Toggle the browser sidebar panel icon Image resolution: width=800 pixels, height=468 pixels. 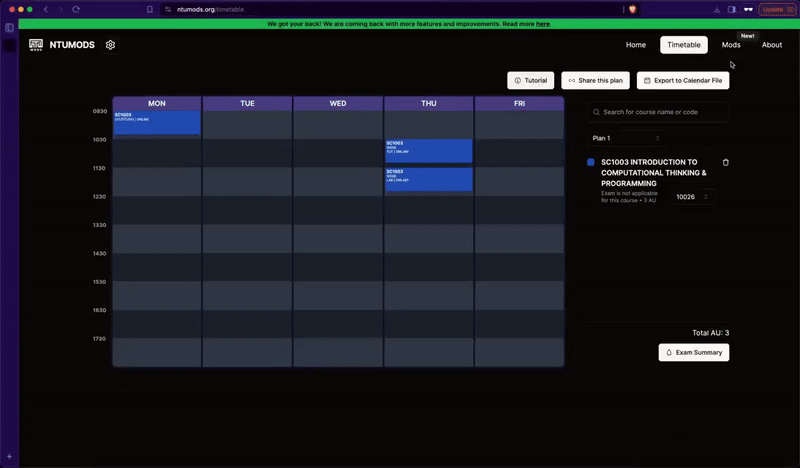coord(10,28)
